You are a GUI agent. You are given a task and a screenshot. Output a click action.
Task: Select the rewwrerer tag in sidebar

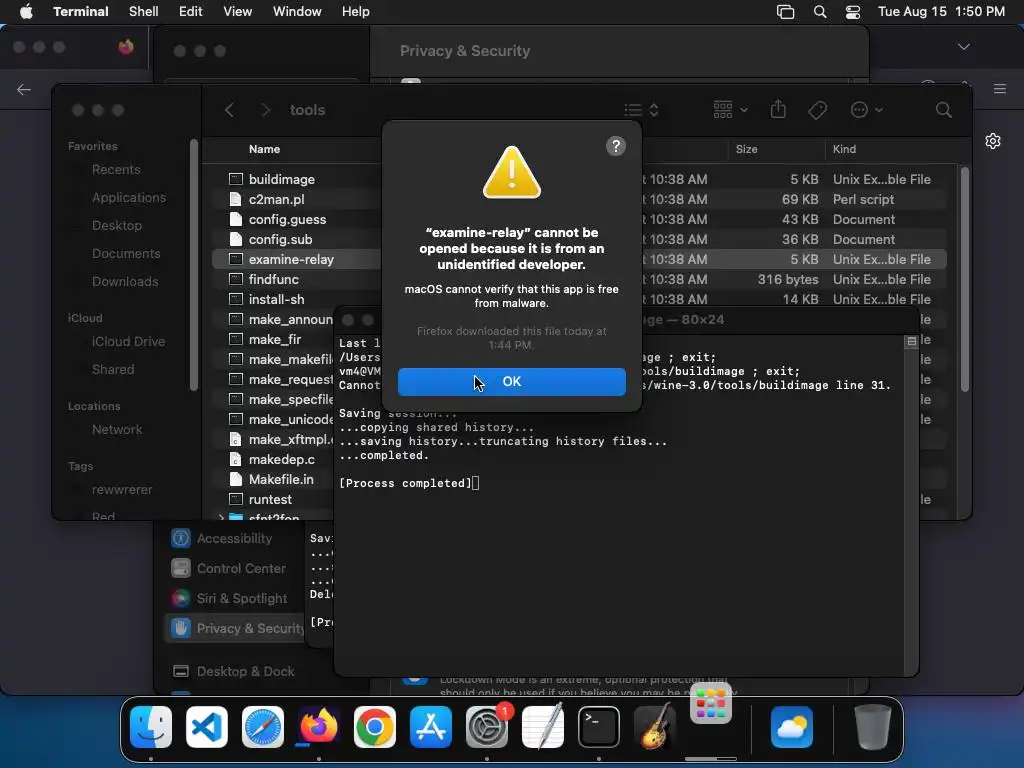pos(121,490)
